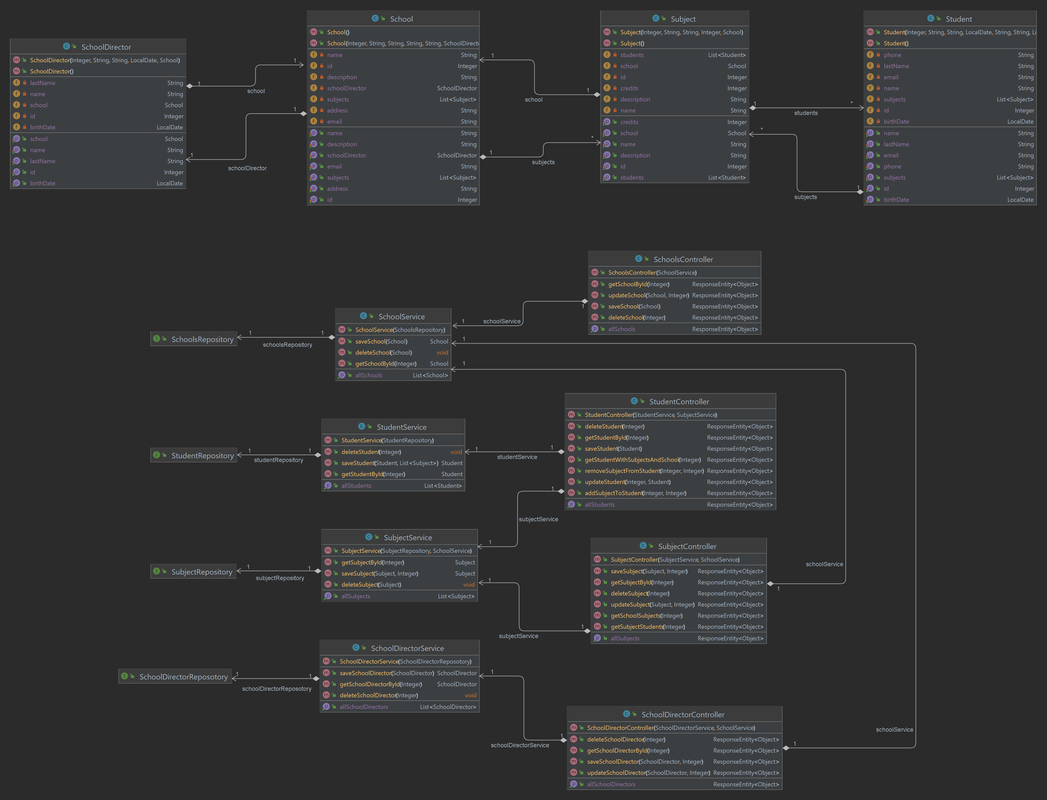Click the interface icon on StudentRepository node
This screenshot has width=1047, height=800.
157,455
